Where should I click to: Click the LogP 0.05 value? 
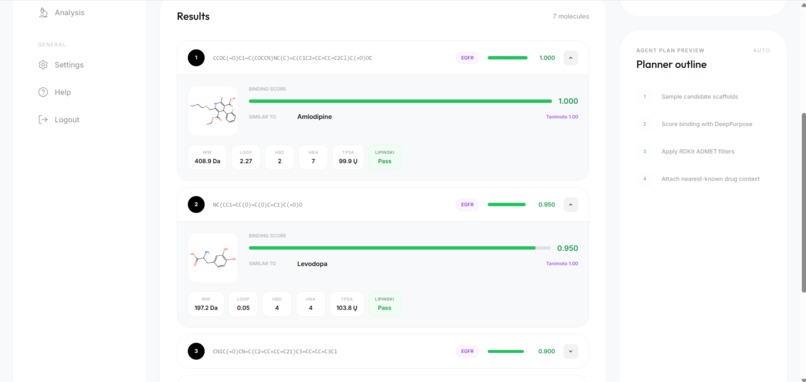[x=243, y=308]
